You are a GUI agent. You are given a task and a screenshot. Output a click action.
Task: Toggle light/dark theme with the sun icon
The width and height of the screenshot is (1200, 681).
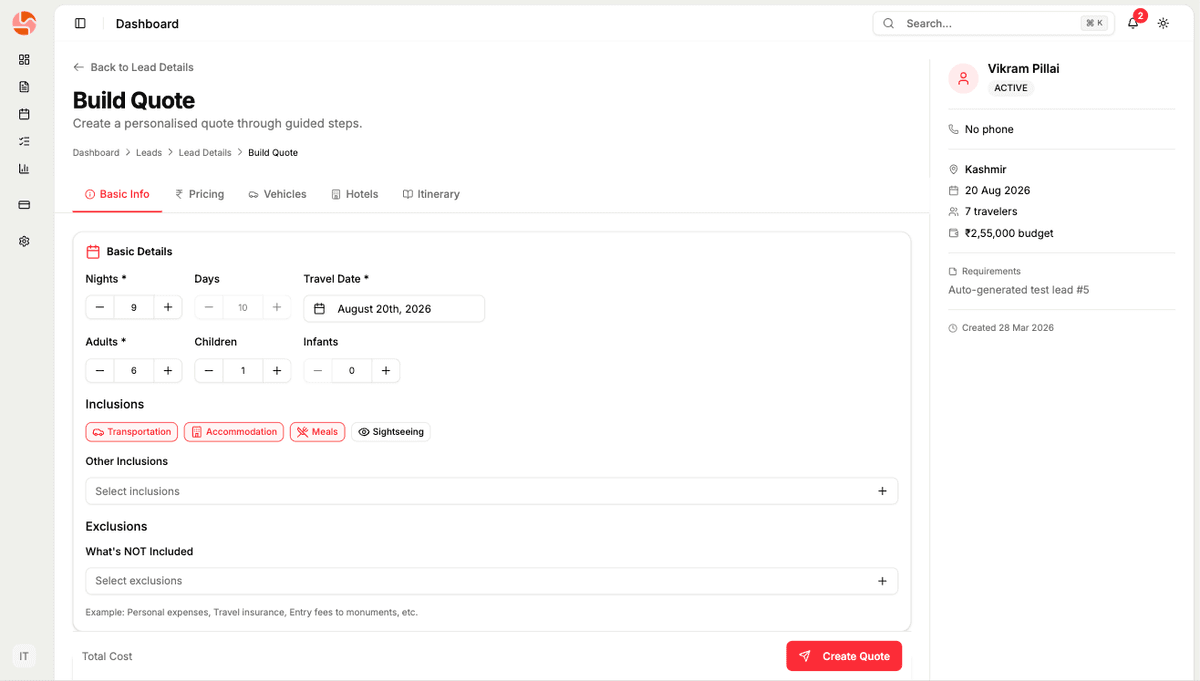(1163, 22)
